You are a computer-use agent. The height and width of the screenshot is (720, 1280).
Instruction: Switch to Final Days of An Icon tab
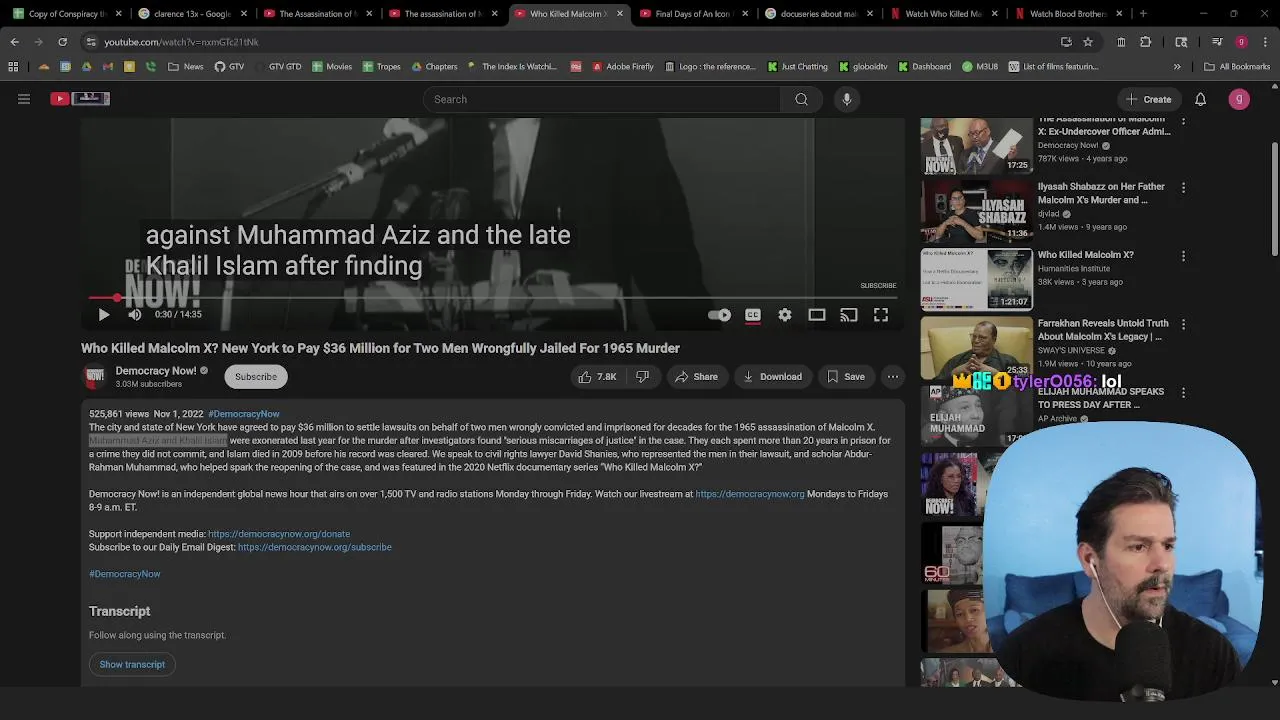694,14
